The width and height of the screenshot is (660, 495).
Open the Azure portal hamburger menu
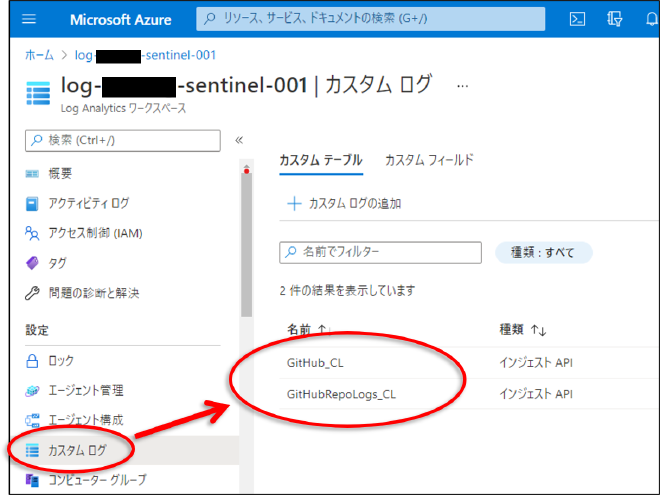[29, 19]
